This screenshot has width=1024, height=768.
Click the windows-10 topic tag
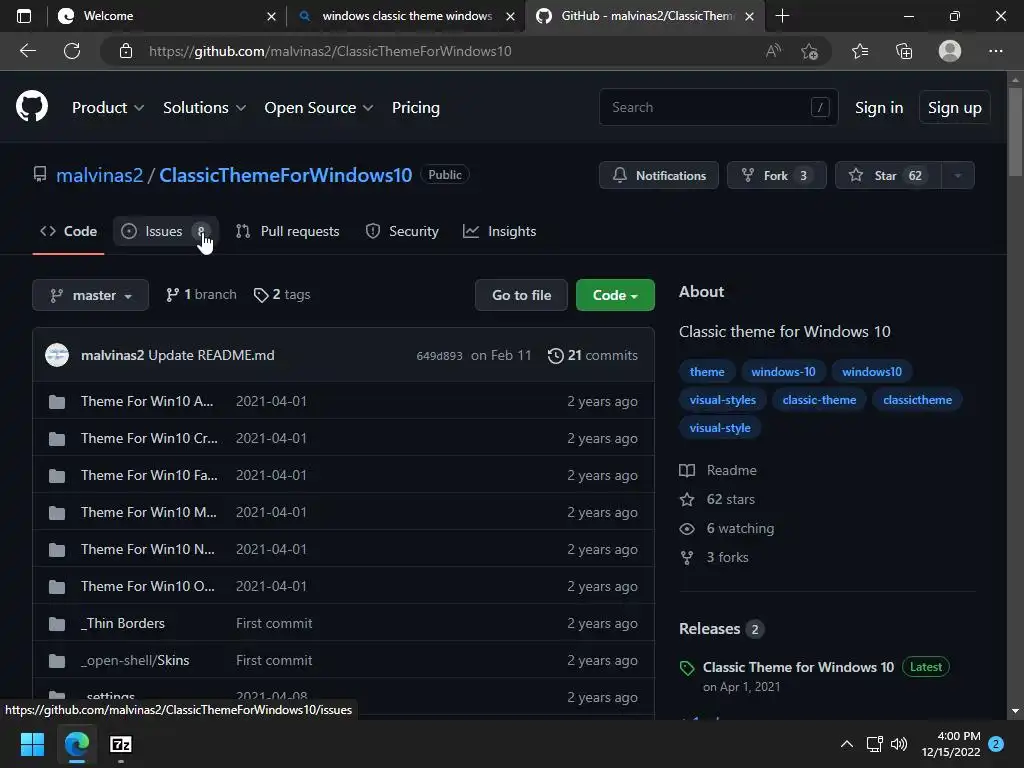tap(783, 372)
